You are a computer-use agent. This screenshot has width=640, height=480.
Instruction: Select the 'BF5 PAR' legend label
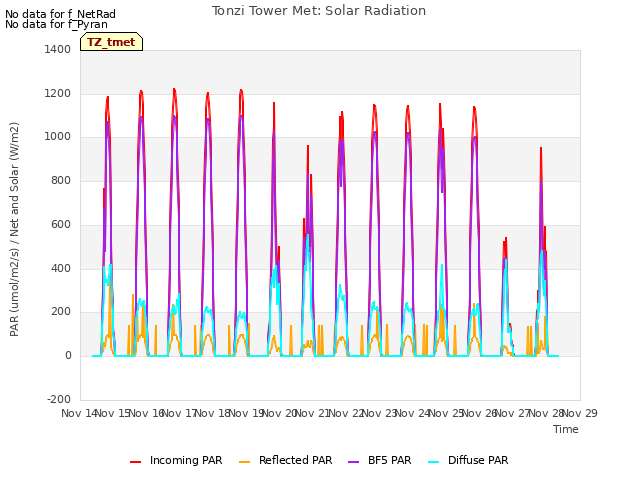pos(390,460)
